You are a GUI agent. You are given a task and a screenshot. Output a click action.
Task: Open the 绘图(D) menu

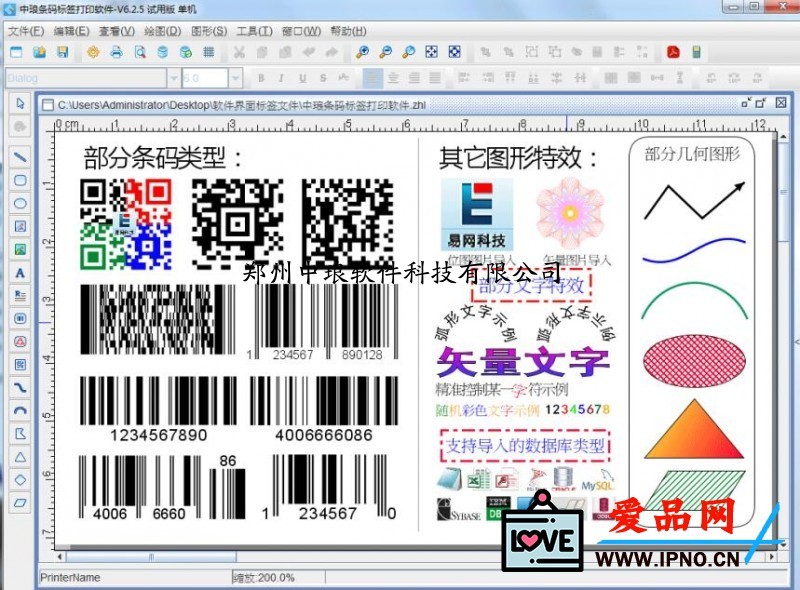163,31
